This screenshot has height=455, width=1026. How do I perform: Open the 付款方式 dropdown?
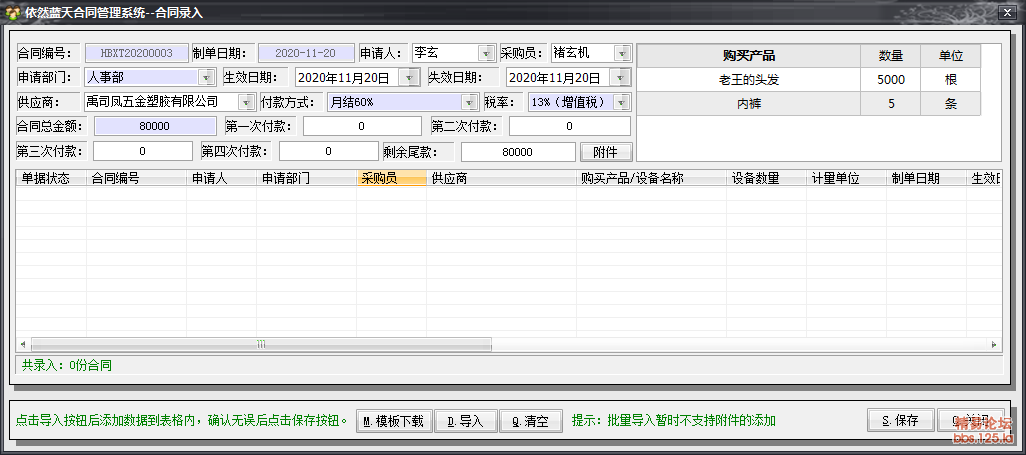tap(469, 102)
